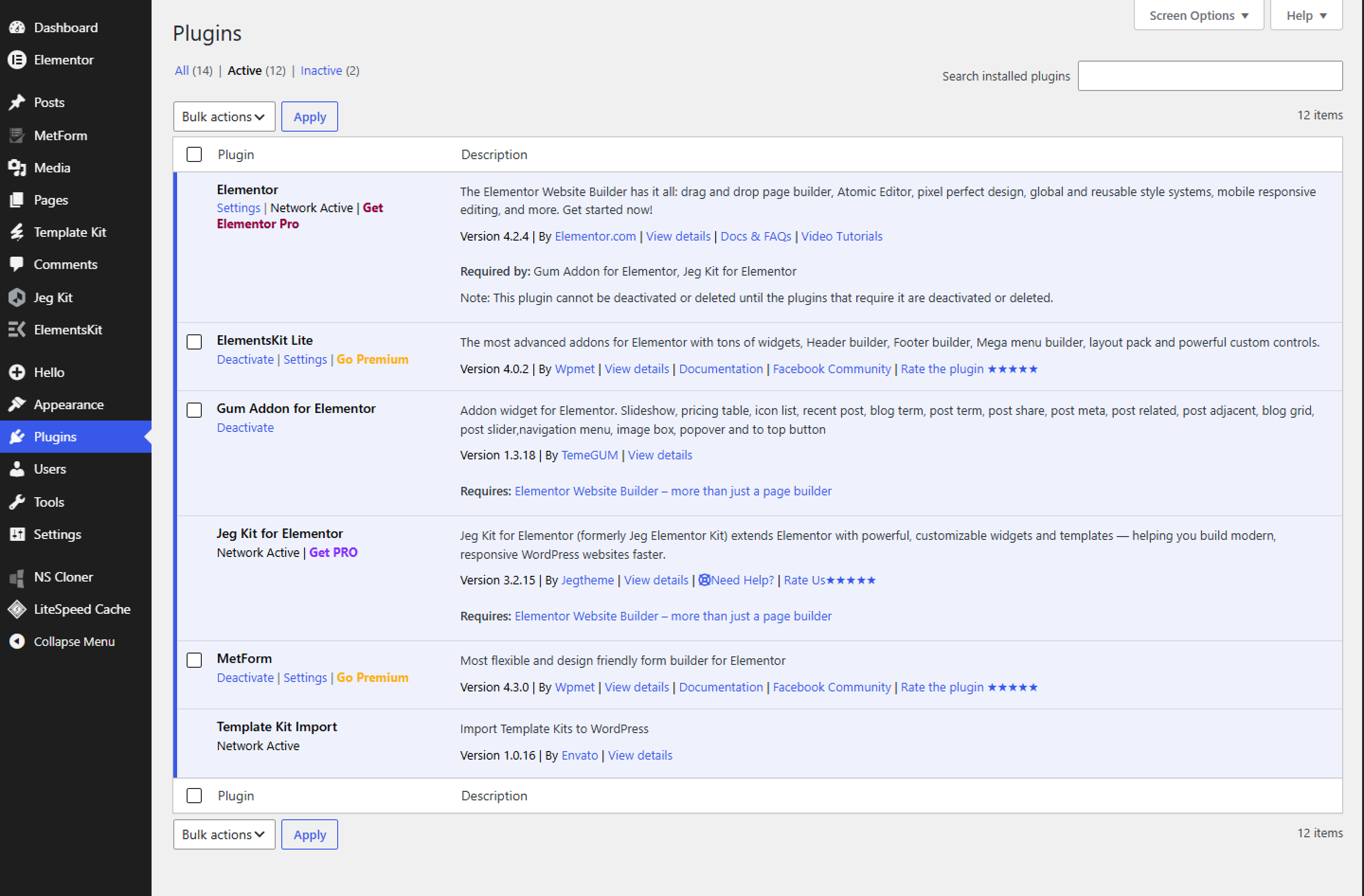Click the ElementsKit logo icon
The width and height of the screenshot is (1364, 896).
pyautogui.click(x=17, y=330)
